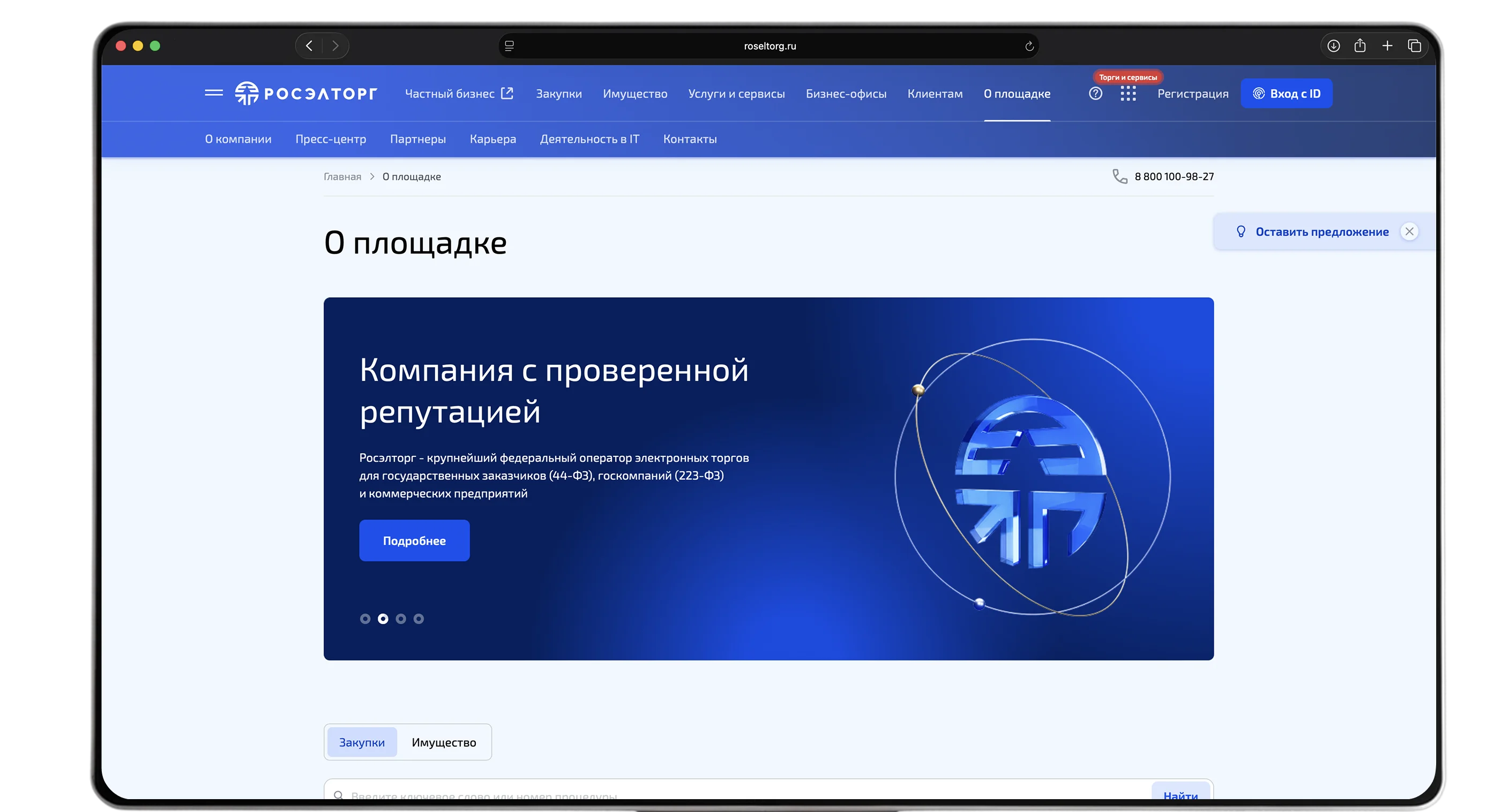The image size is (1494, 812).
Task: Open the Клиентам menu item
Action: (935, 93)
